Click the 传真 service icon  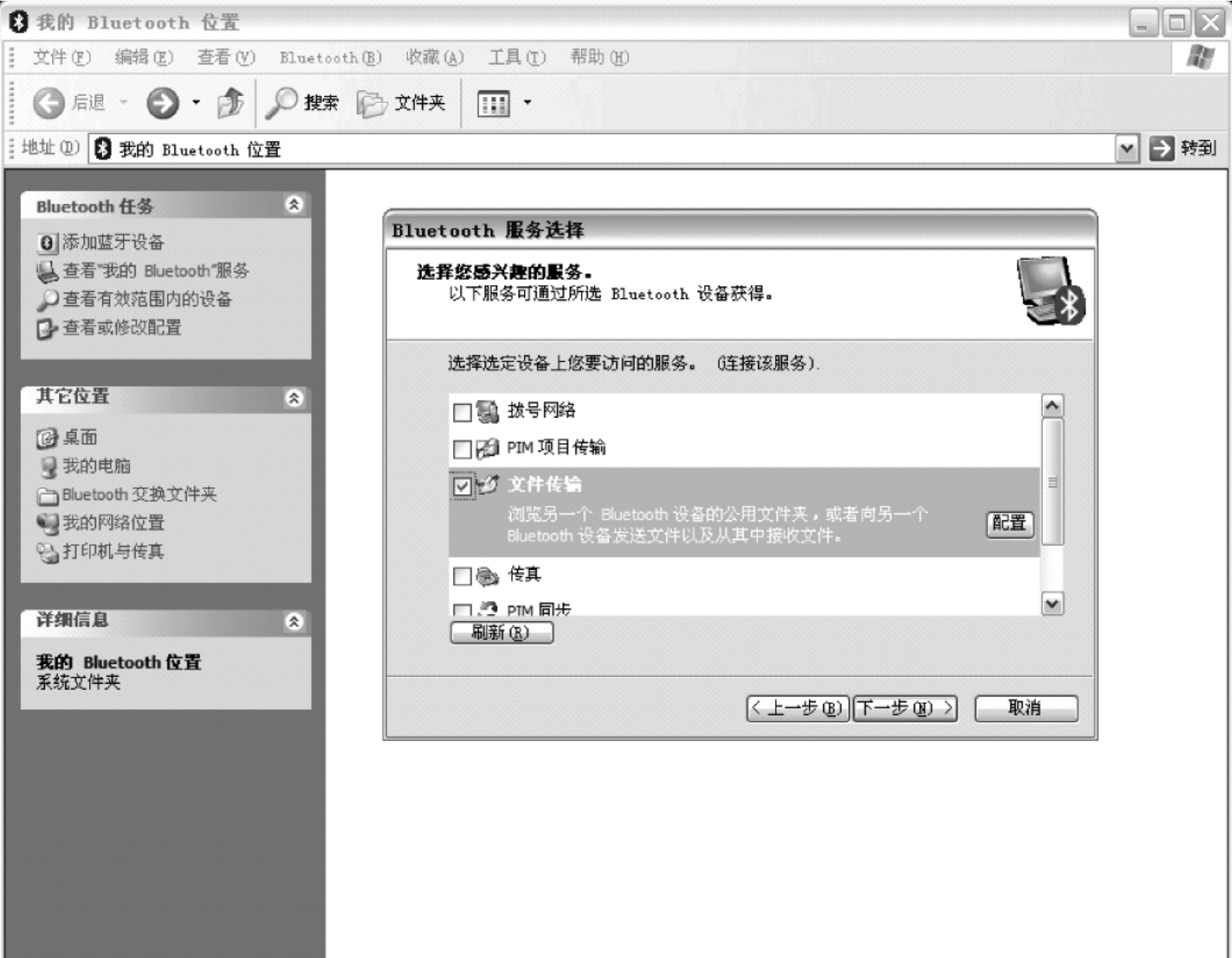(x=487, y=575)
